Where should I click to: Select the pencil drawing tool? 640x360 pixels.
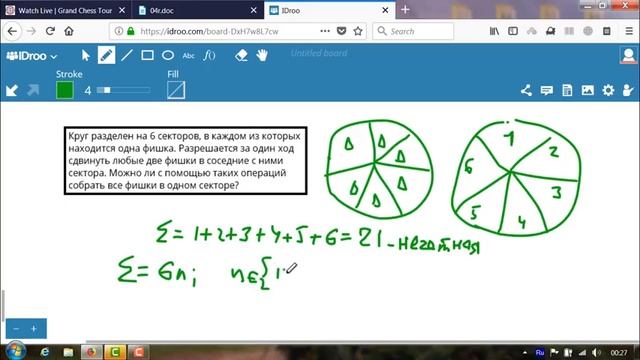click(106, 55)
